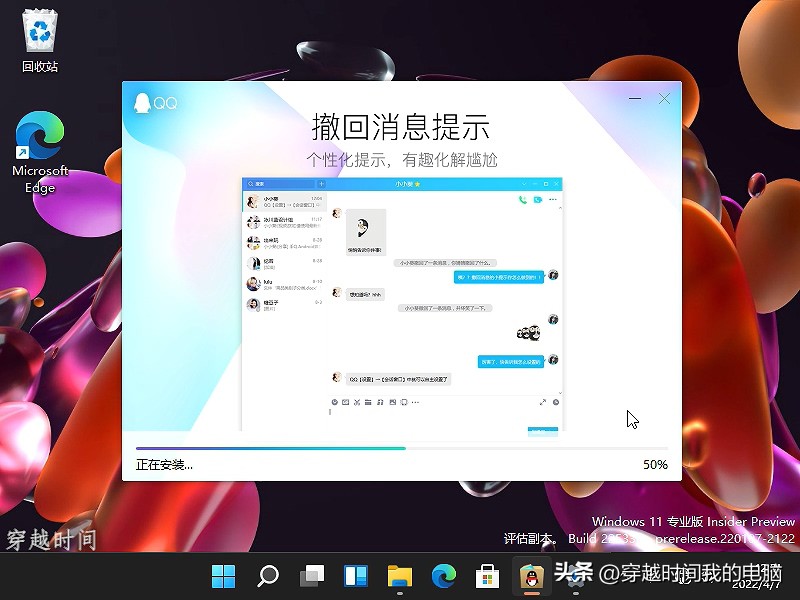
Task: Click the screenshot scissors icon in the chat toolbar
Action: click(x=357, y=403)
